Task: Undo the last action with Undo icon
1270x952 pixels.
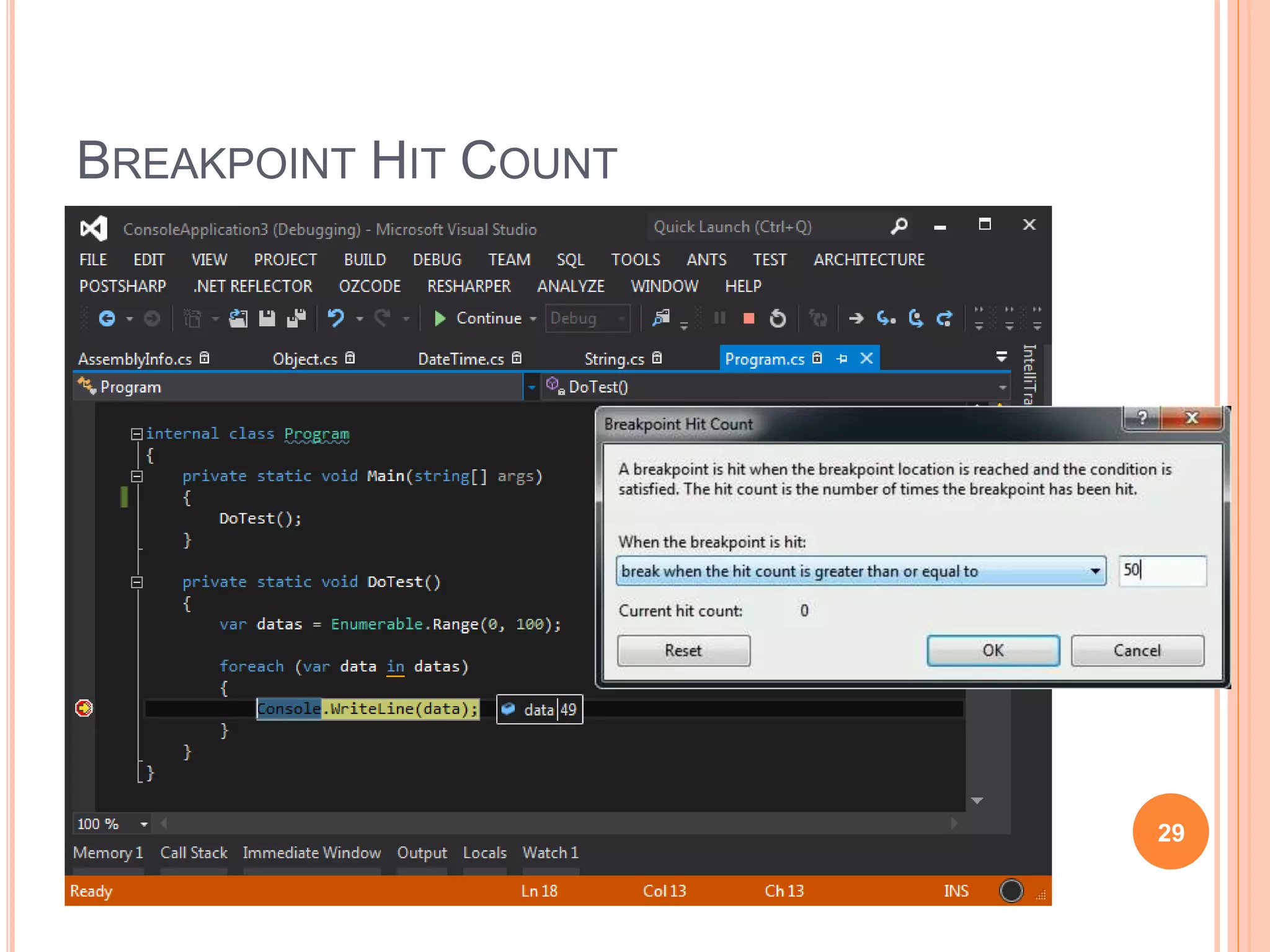Action: click(336, 319)
